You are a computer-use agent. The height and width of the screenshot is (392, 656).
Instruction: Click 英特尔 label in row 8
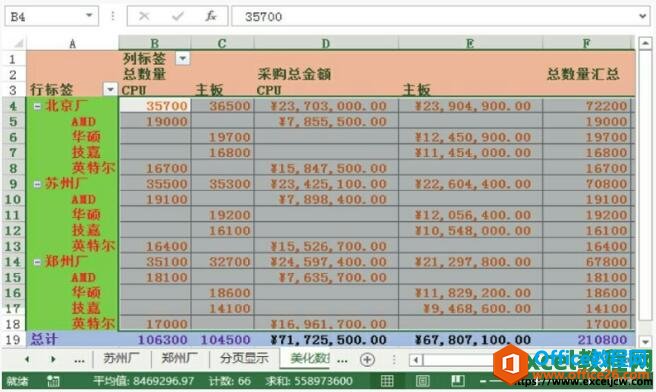coord(93,168)
